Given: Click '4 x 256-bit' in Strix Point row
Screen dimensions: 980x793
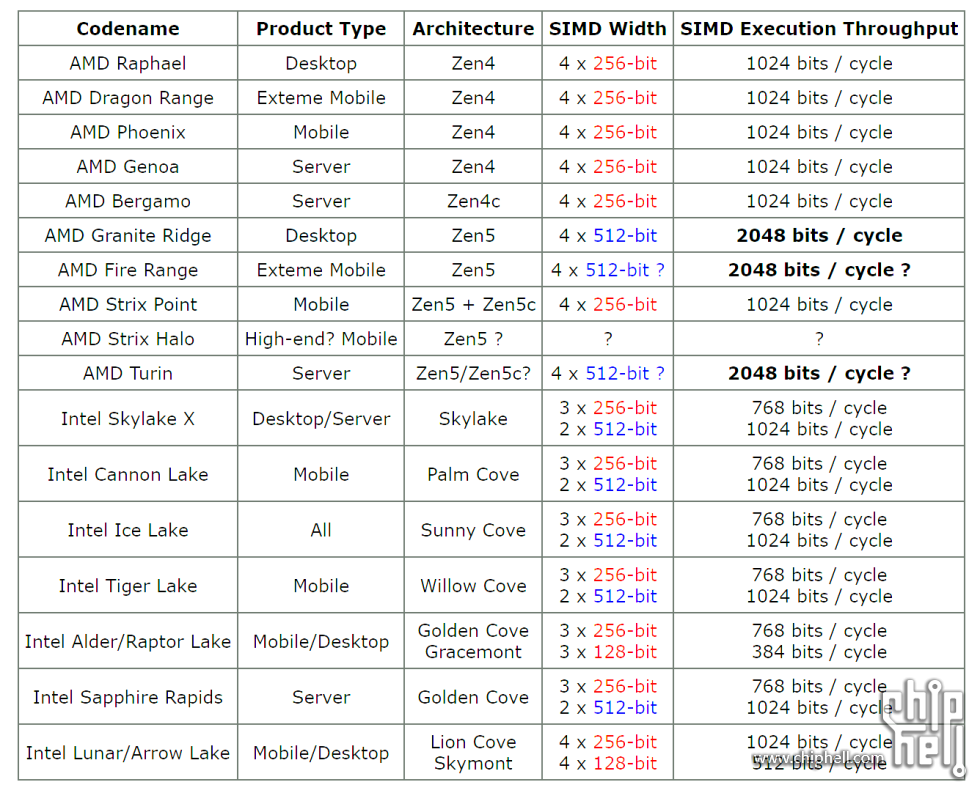Looking at the screenshot, I should coord(608,304).
